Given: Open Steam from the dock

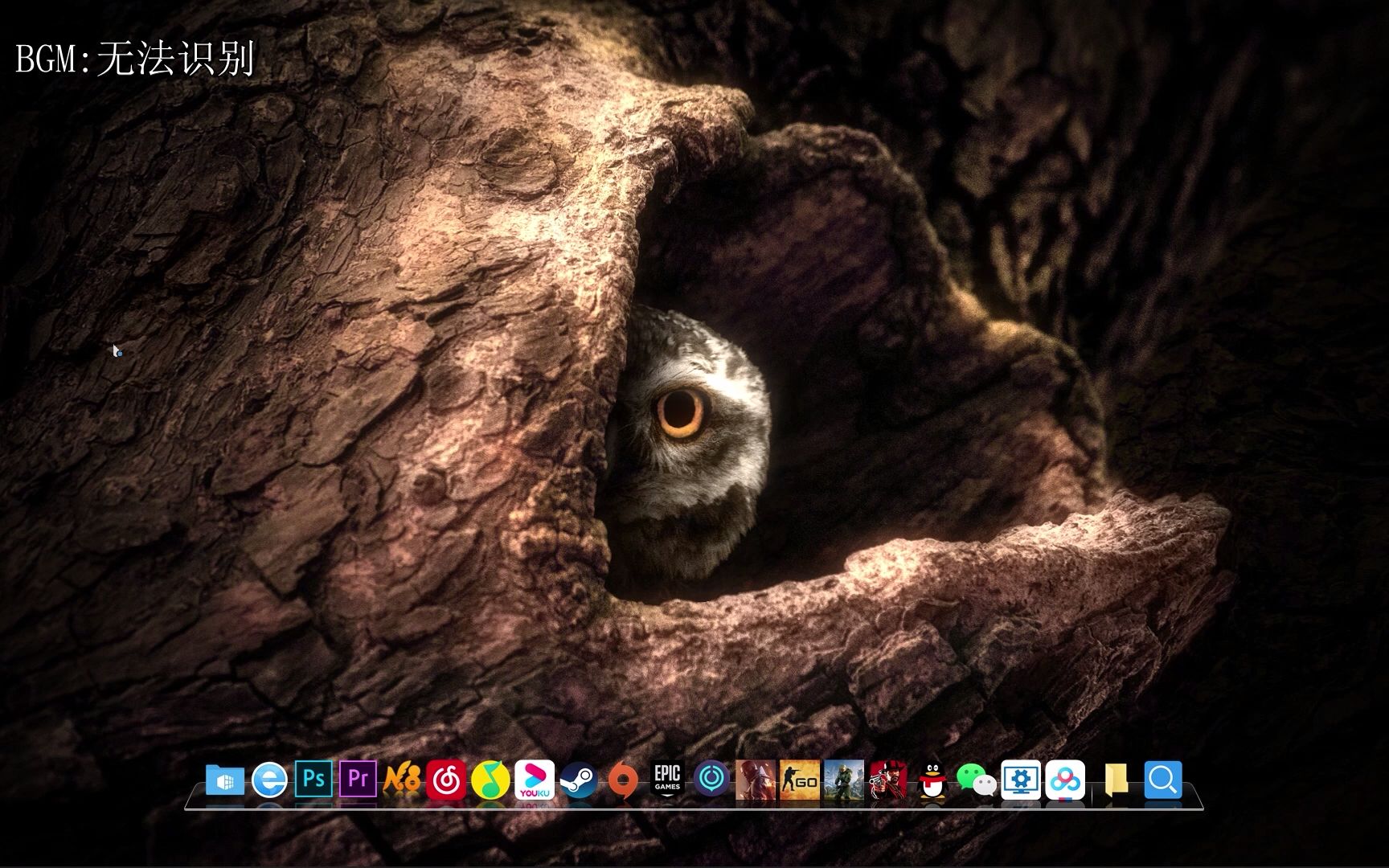Looking at the screenshot, I should coord(579,780).
